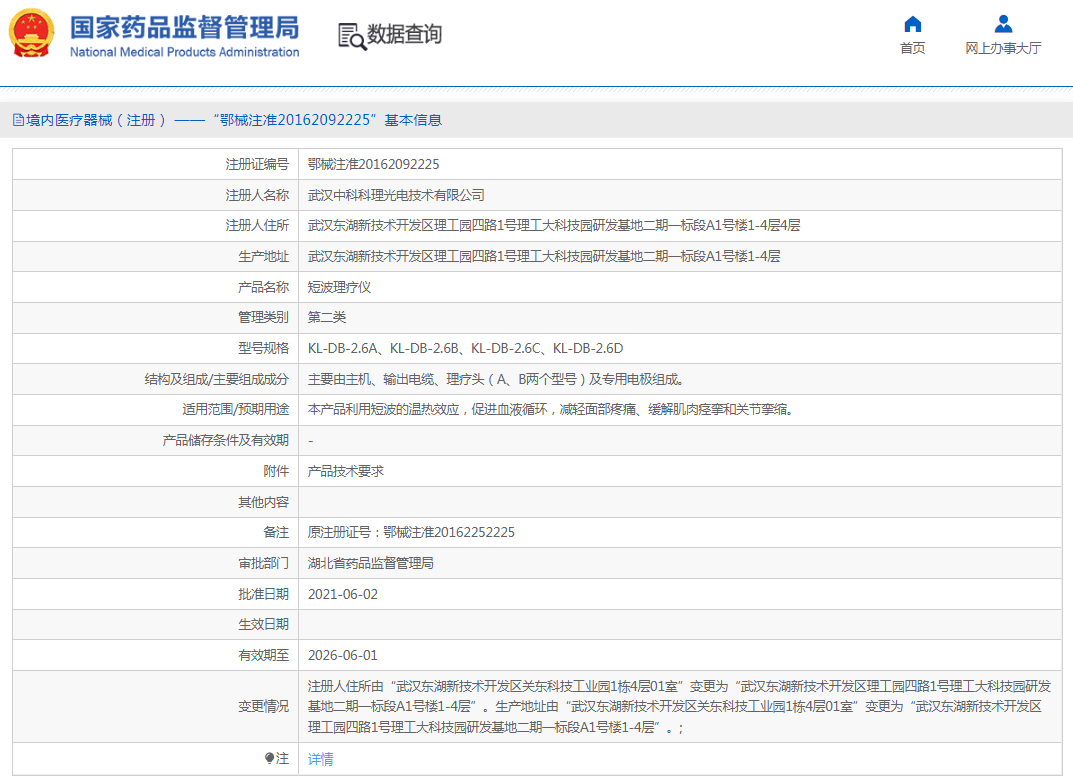
Task: Click registration number 鄂械注准20162092225 in the table
Action: pyautogui.click(x=373, y=165)
